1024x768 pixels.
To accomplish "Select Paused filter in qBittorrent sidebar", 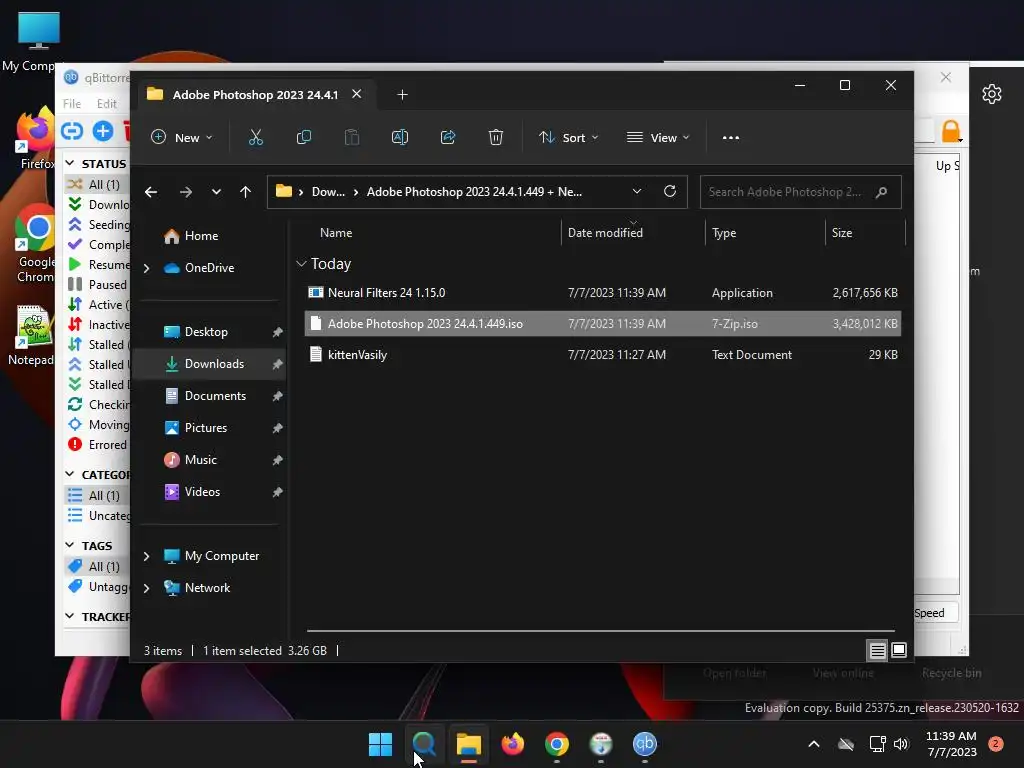I will tap(98, 285).
